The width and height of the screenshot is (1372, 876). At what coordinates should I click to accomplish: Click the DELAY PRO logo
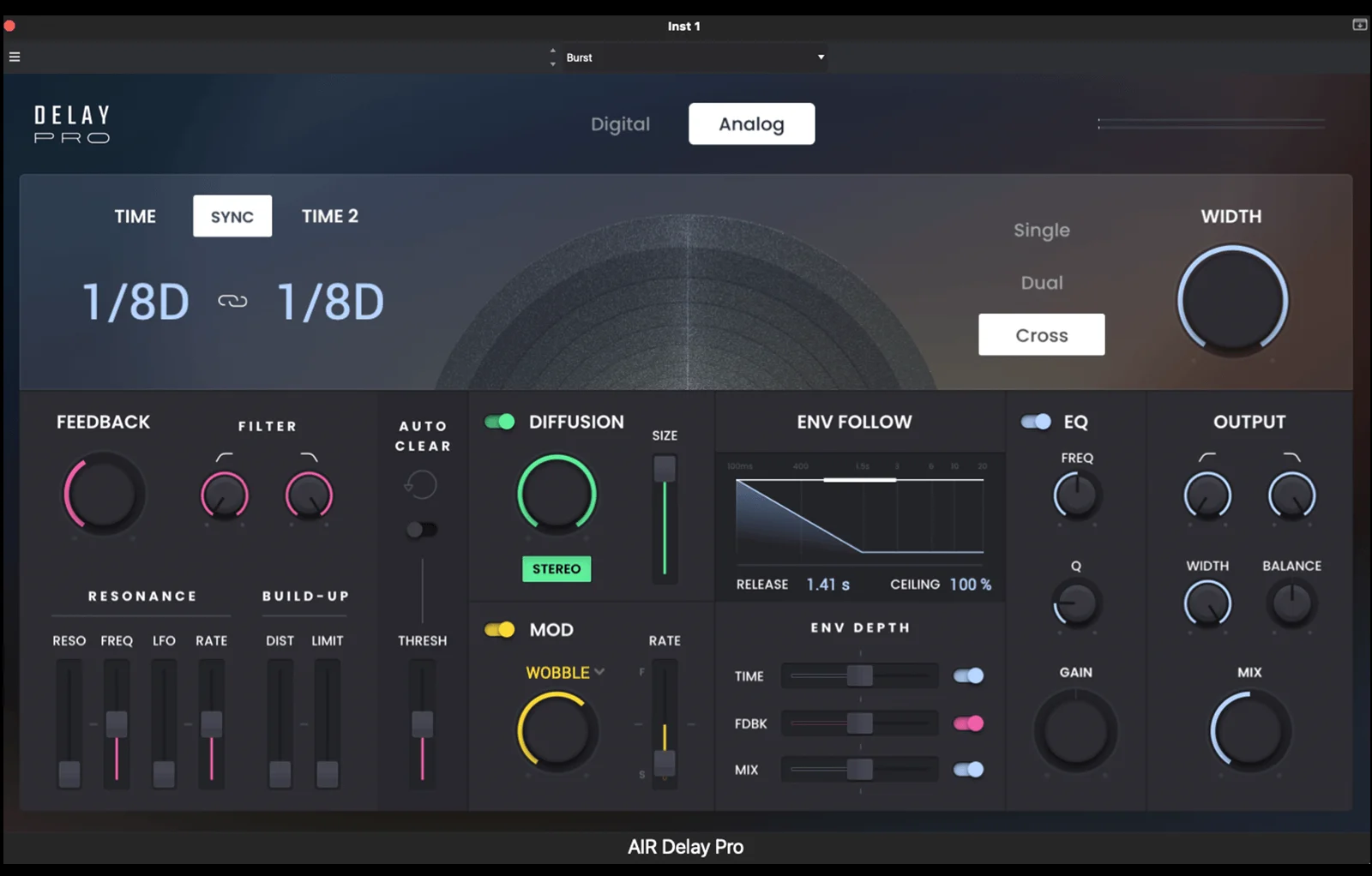[x=72, y=122]
